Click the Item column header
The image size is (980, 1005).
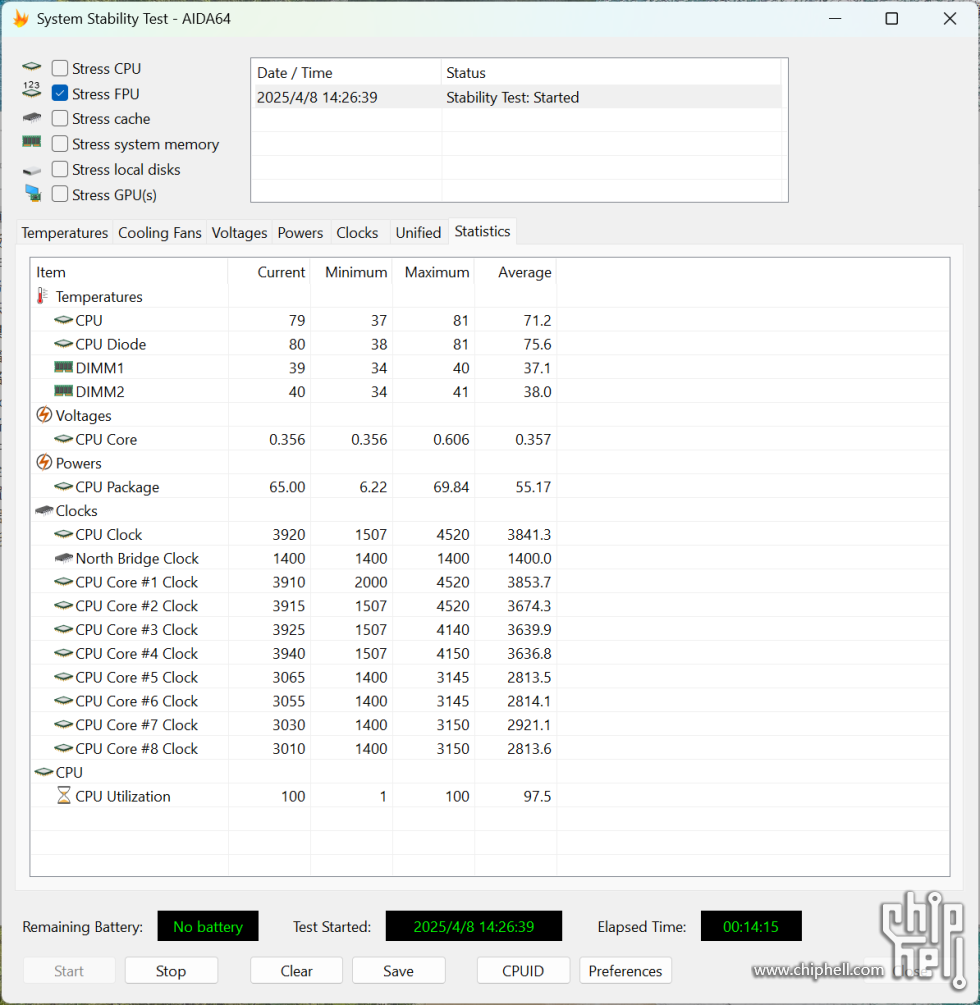pyautogui.click(x=129, y=272)
